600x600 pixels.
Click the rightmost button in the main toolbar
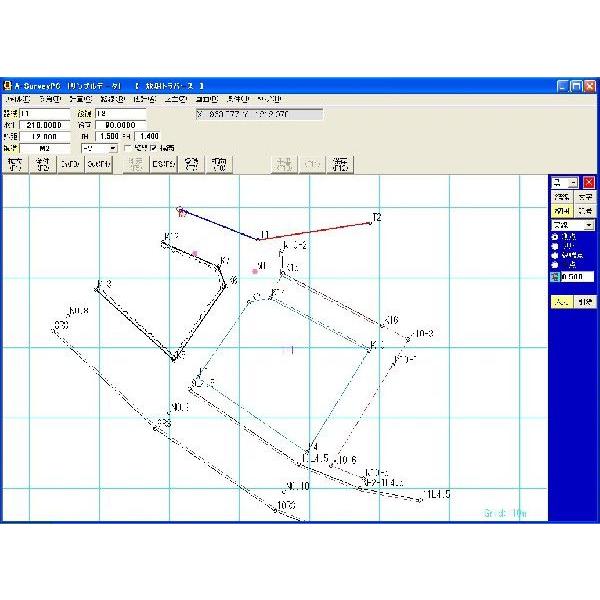click(x=341, y=164)
